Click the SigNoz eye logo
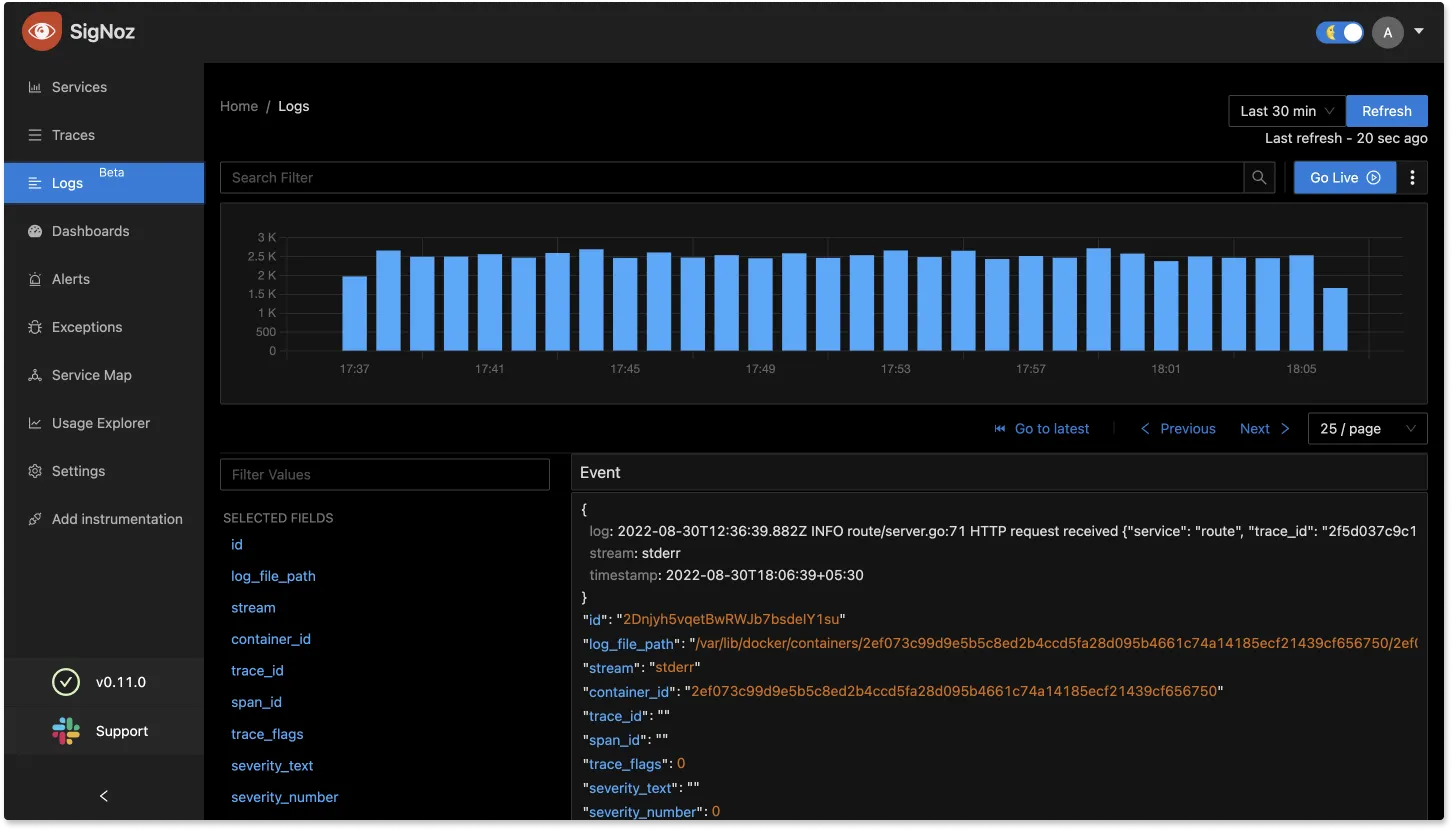The width and height of the screenshot is (1452, 830). click(x=42, y=32)
